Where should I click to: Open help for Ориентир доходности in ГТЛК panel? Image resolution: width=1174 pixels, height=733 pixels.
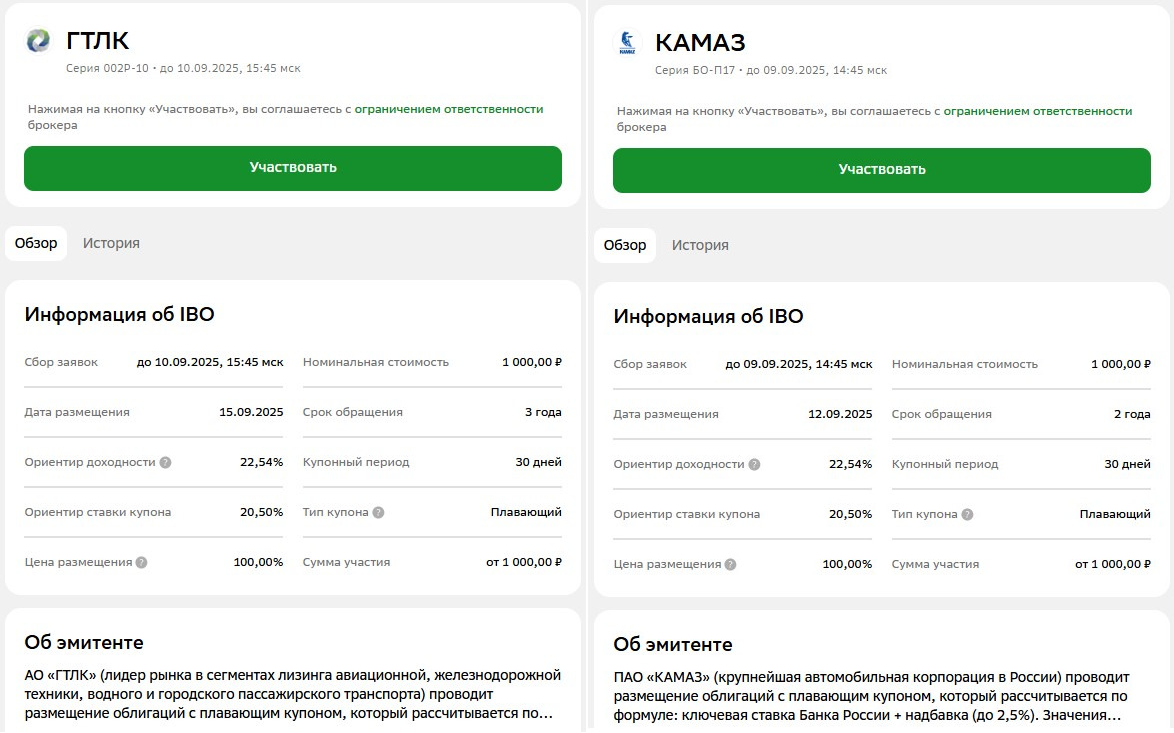tap(165, 463)
